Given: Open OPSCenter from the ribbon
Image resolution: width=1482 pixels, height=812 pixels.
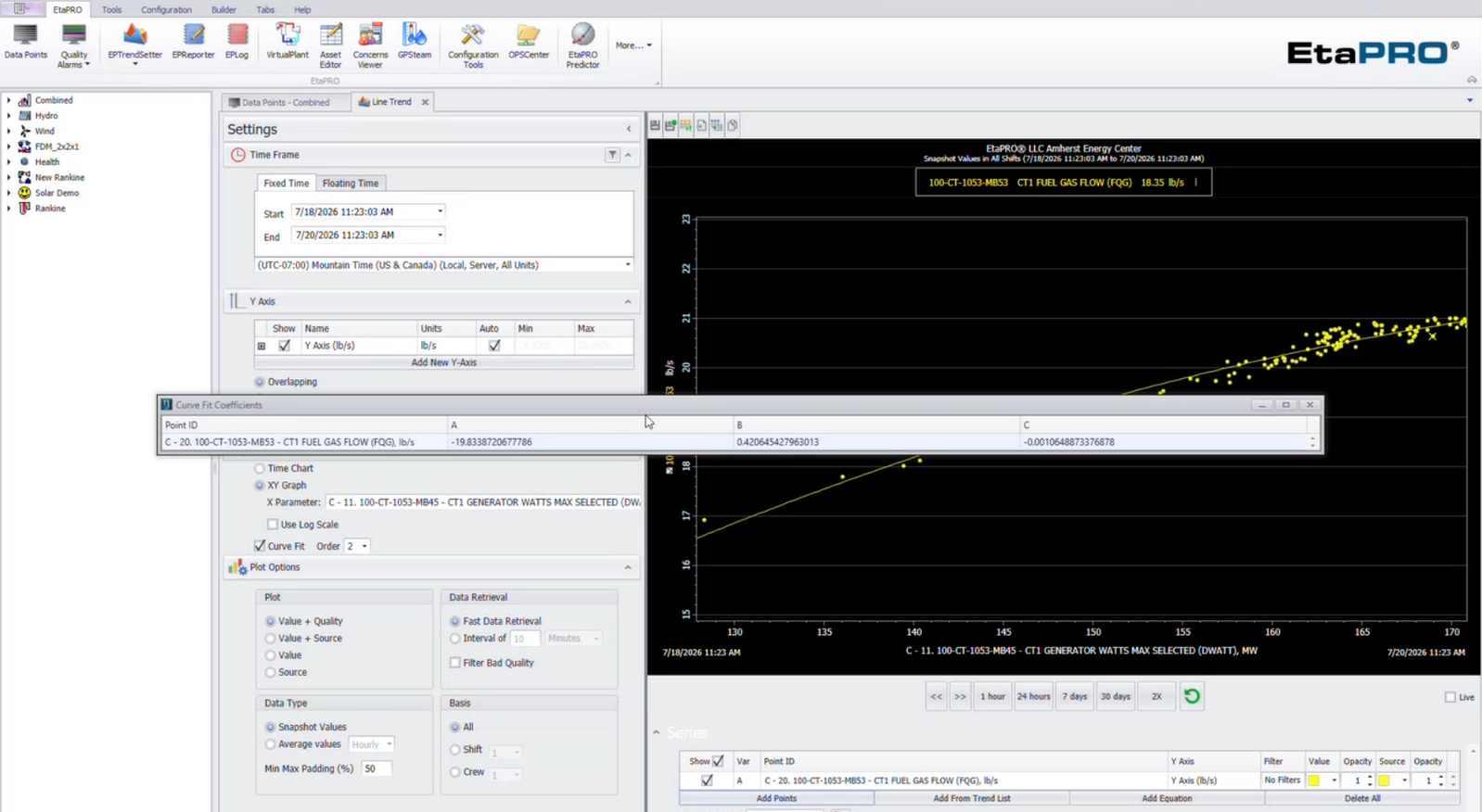Looking at the screenshot, I should (x=529, y=43).
